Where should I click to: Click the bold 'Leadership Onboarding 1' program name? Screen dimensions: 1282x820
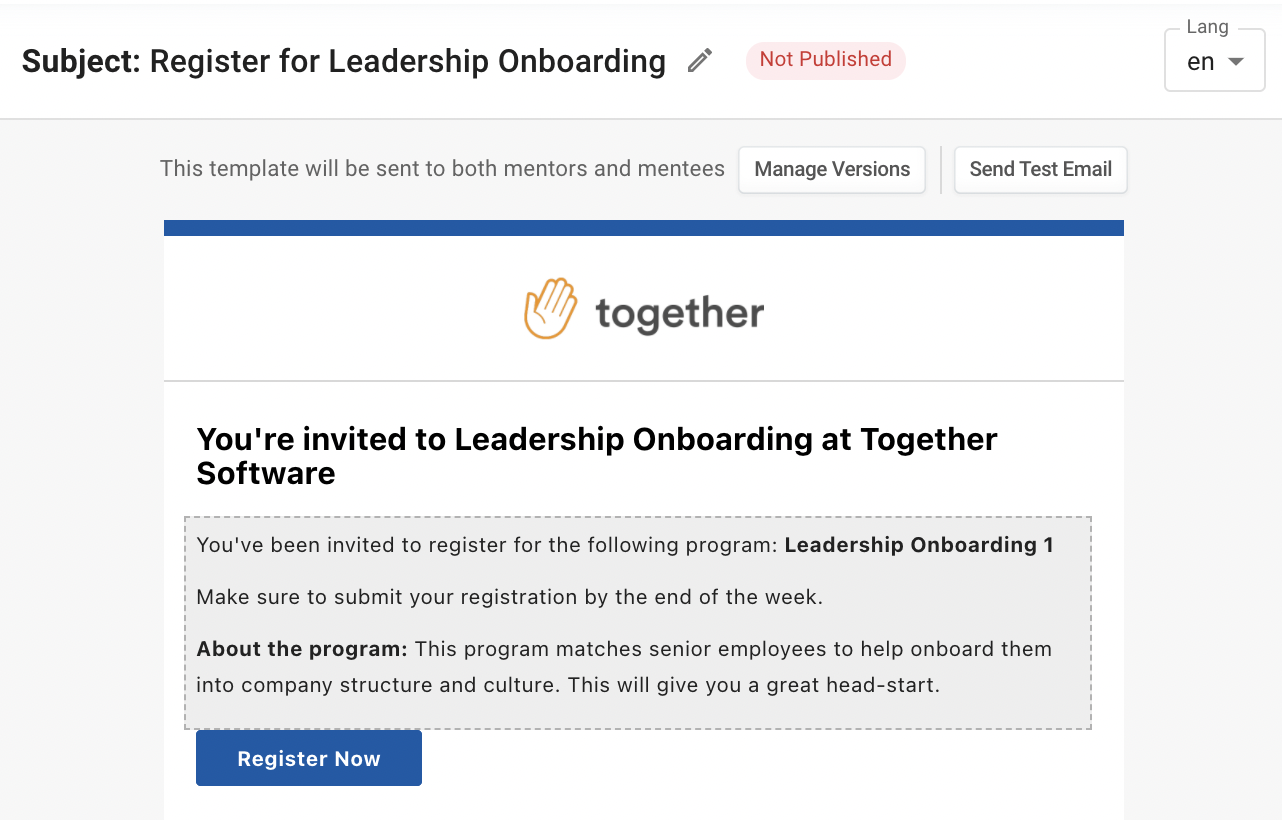(919, 545)
